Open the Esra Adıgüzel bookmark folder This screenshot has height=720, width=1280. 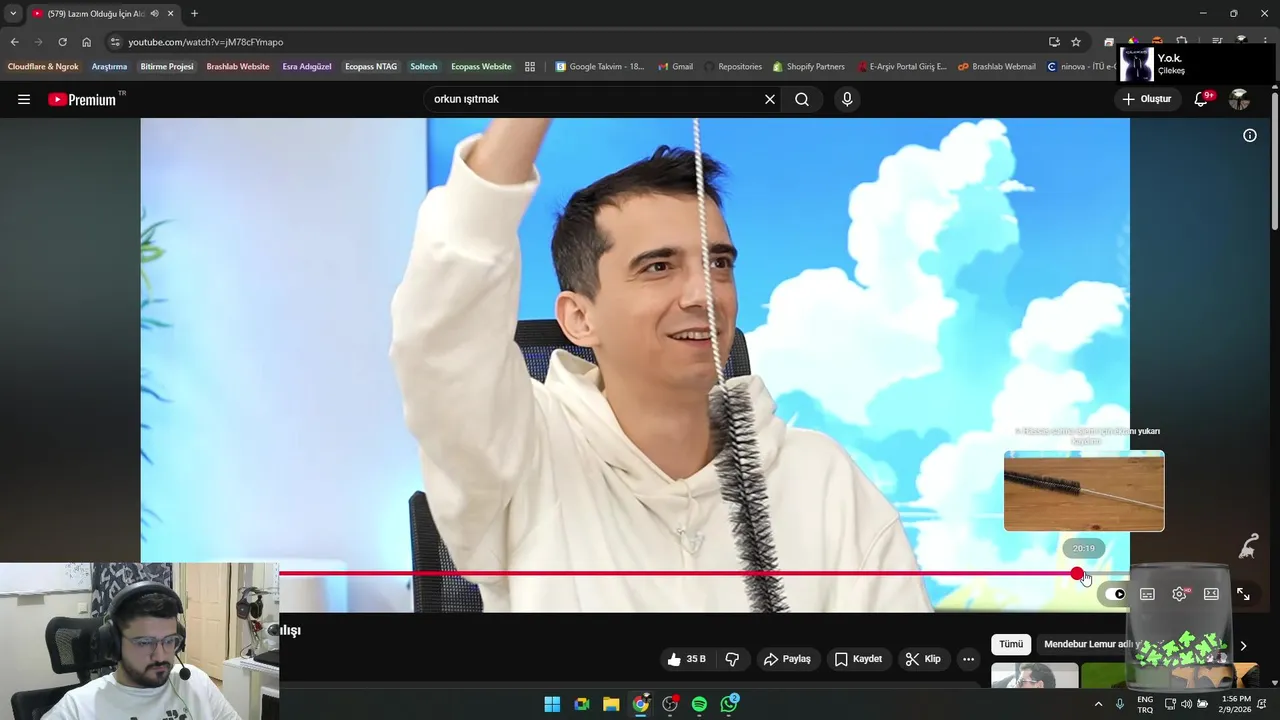pos(307,67)
